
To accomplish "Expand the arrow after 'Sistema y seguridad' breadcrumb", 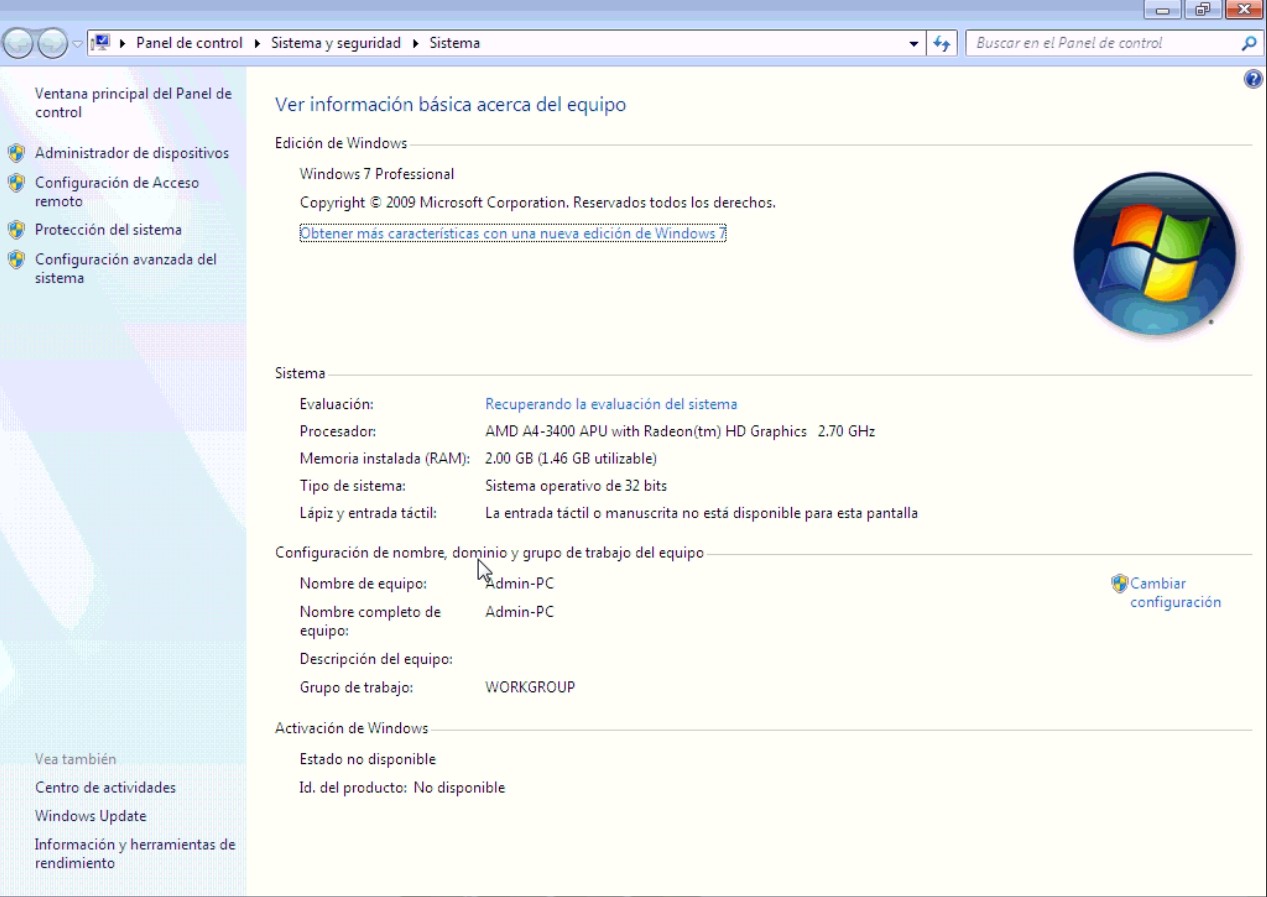I will coord(415,43).
